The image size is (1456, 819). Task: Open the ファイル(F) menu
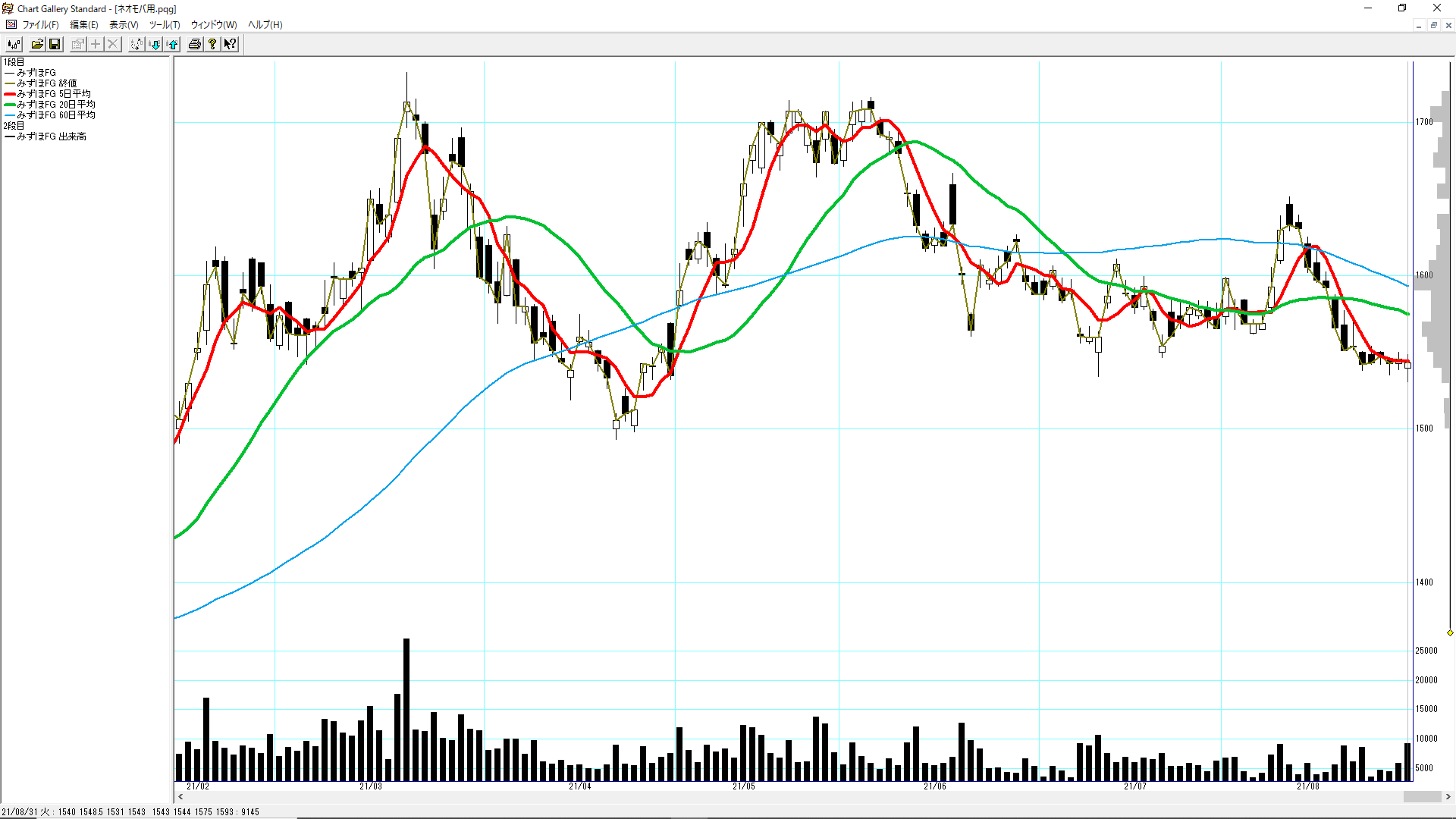(x=40, y=25)
